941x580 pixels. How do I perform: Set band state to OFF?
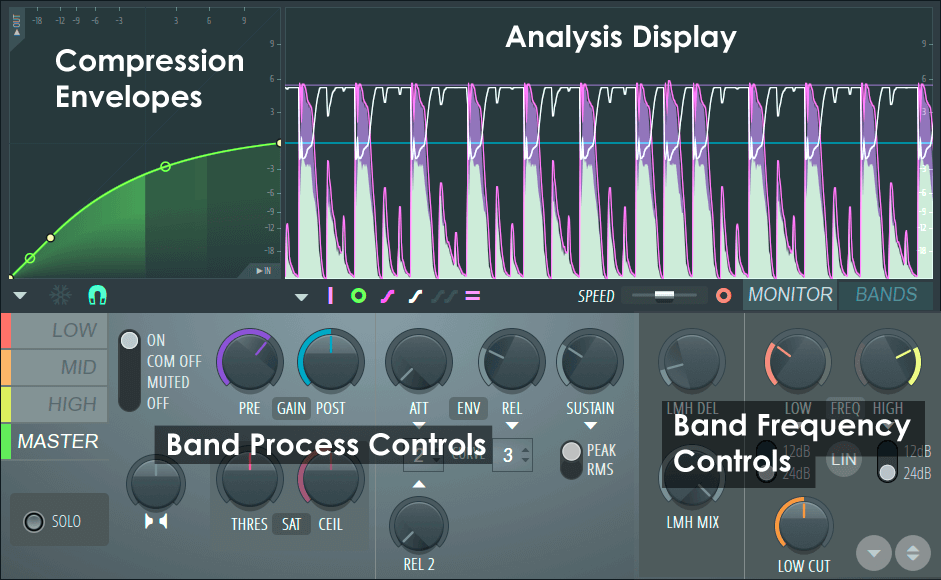[158, 403]
